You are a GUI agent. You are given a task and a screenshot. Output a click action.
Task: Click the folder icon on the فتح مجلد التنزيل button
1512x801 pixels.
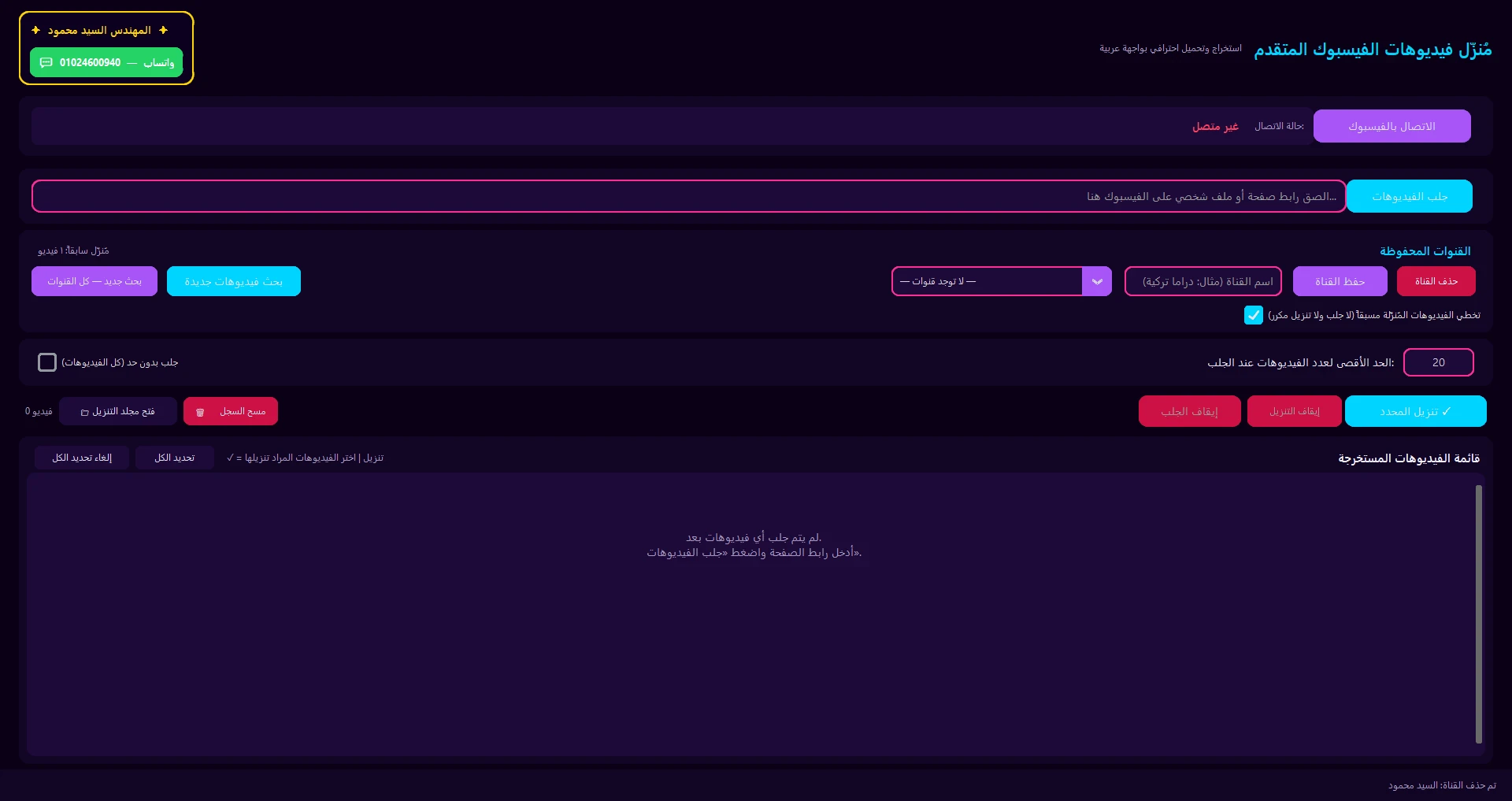tap(84, 412)
